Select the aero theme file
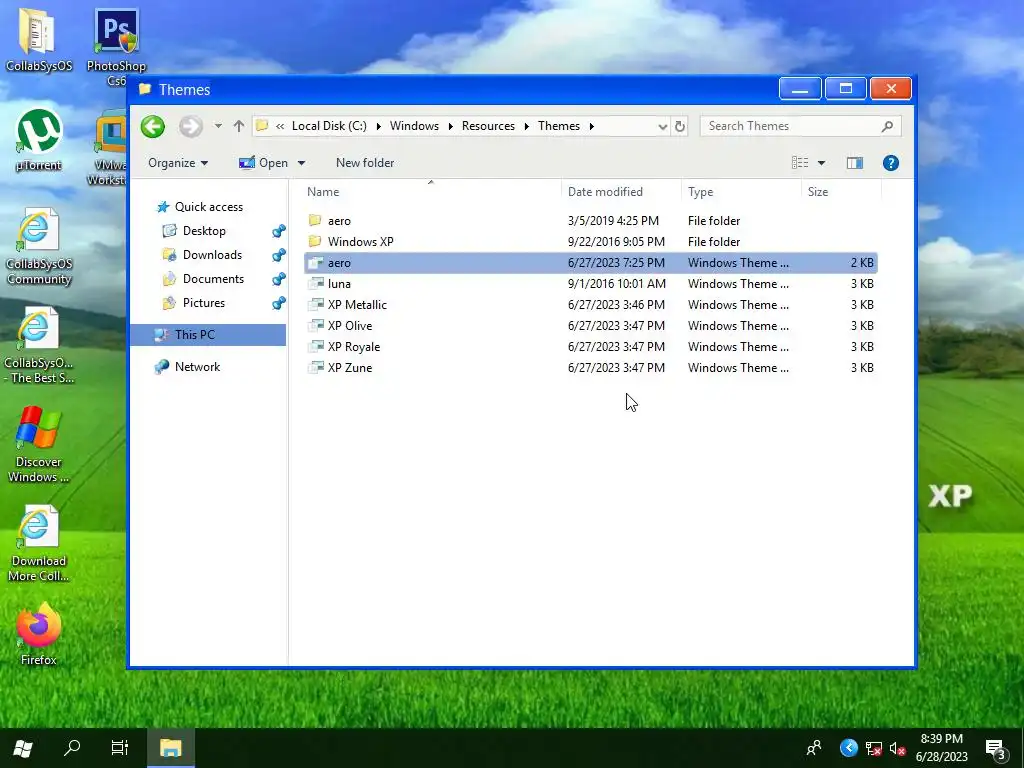The image size is (1024, 768). coord(591,263)
